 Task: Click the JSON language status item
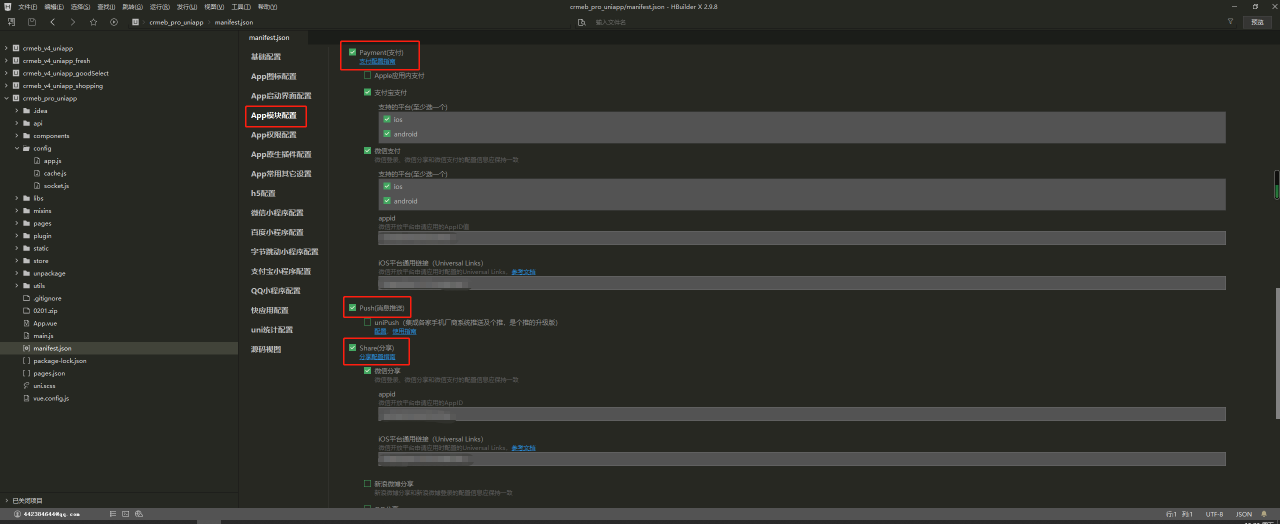tap(1244, 514)
